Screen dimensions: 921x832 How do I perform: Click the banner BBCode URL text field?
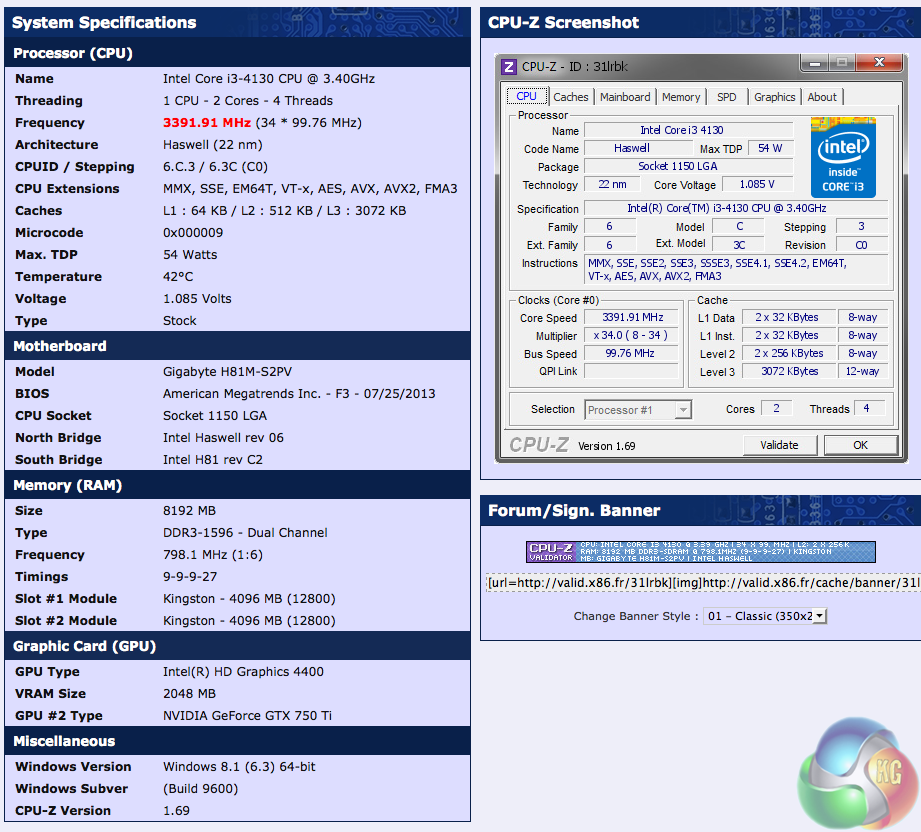702,582
